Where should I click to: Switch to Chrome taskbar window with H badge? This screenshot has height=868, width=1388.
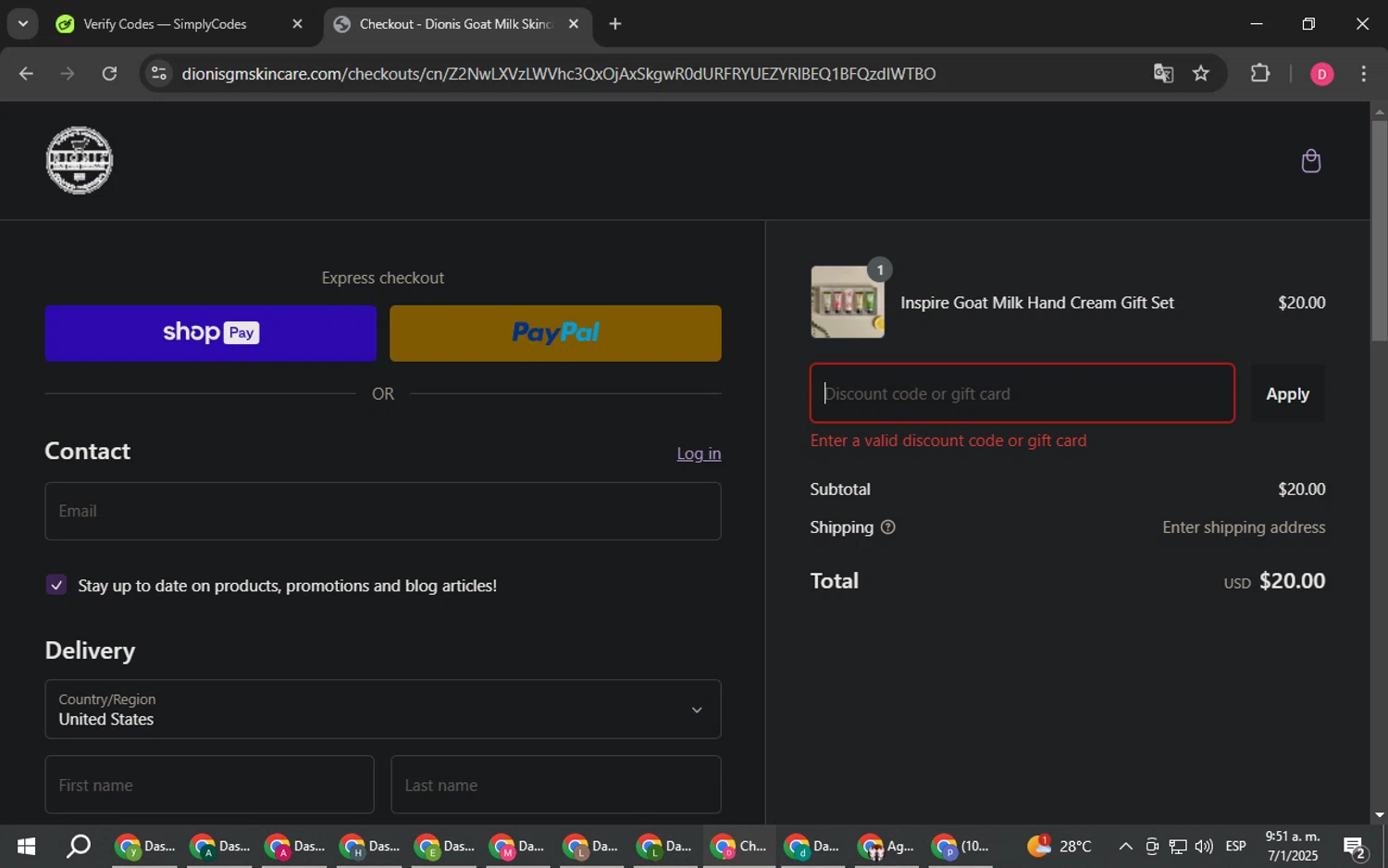pos(368,846)
